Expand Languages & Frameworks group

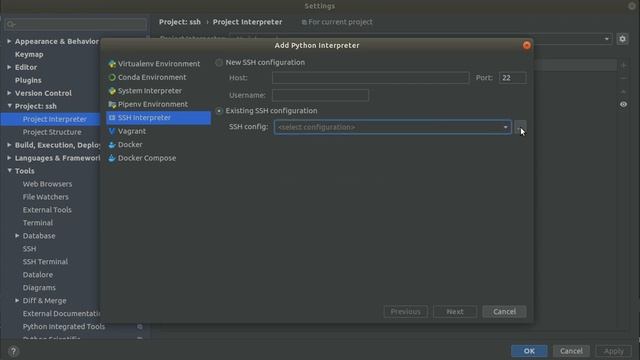pyautogui.click(x=9, y=158)
